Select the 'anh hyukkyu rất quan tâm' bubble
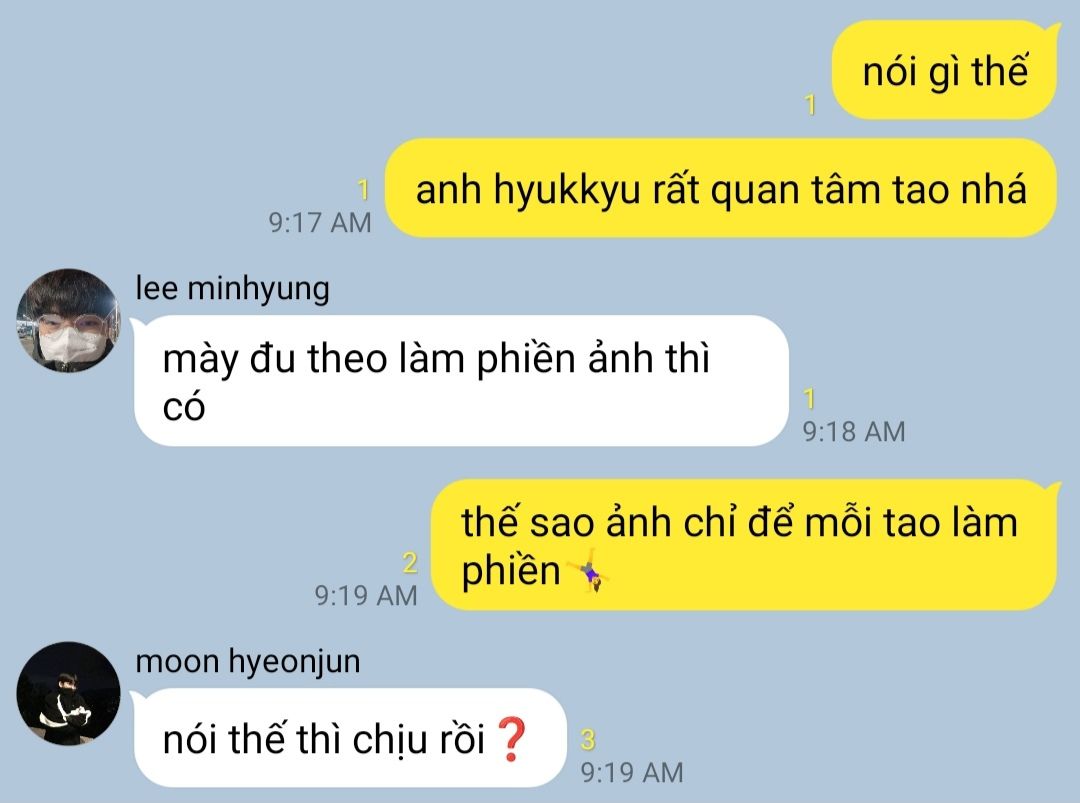The image size is (1080, 803). click(720, 188)
